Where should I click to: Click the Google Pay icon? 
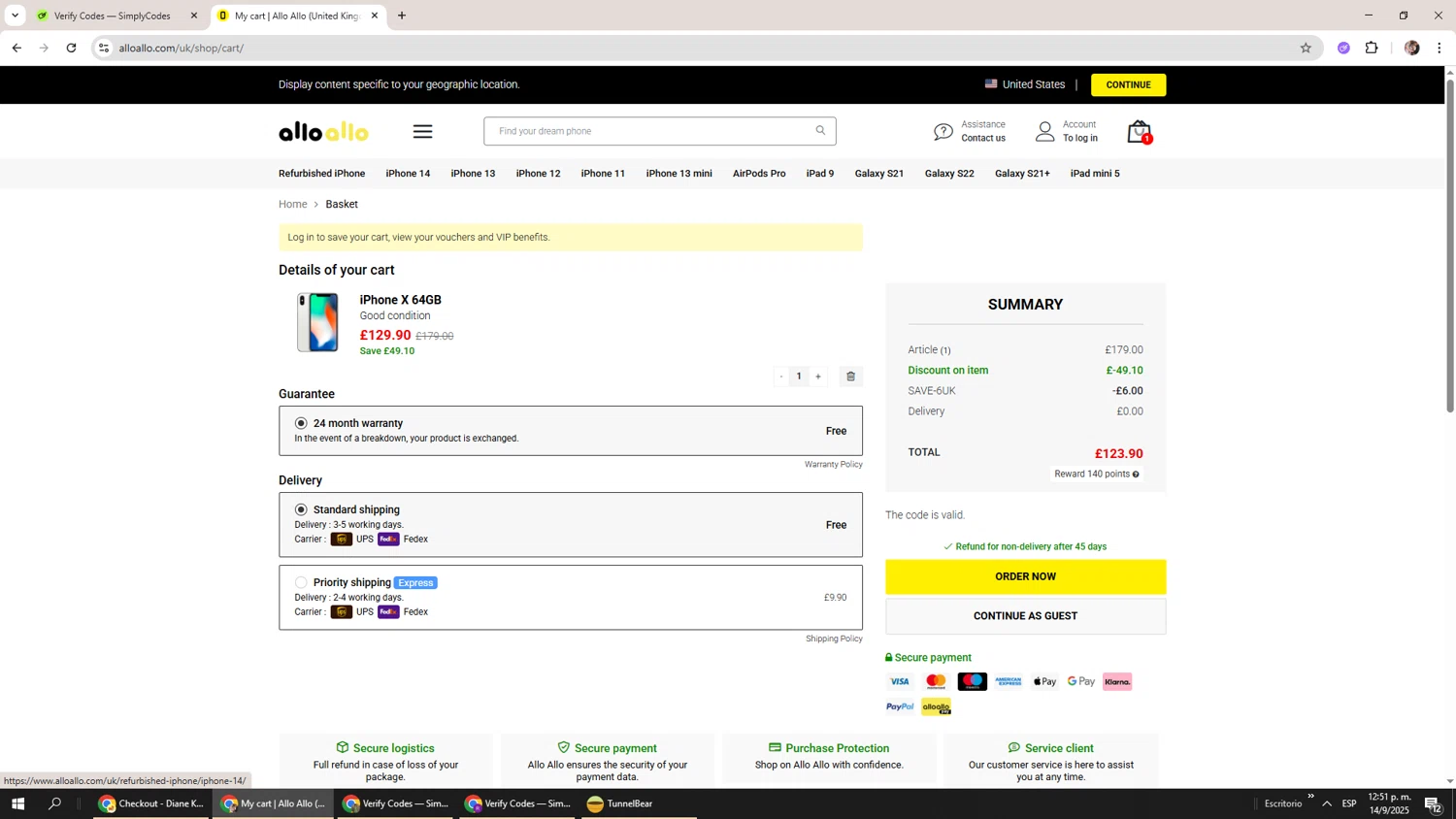click(x=1080, y=681)
